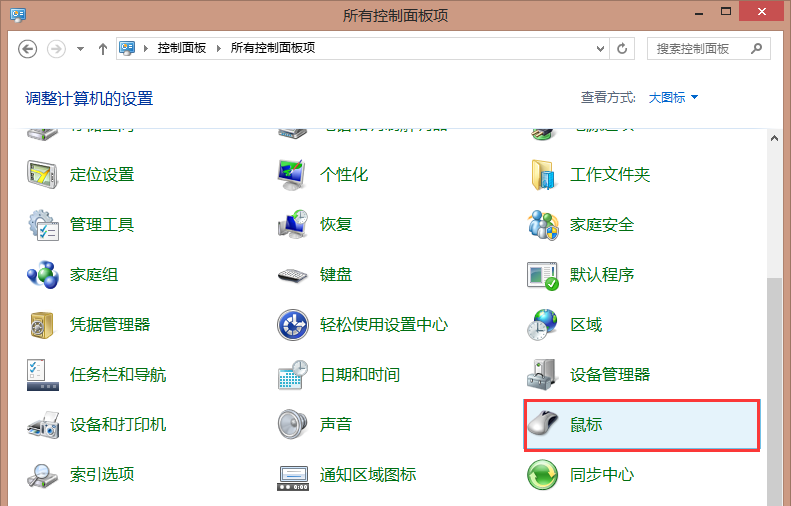Open the 声音 (Sound) speaker icon
791x506 pixels.
(x=293, y=425)
